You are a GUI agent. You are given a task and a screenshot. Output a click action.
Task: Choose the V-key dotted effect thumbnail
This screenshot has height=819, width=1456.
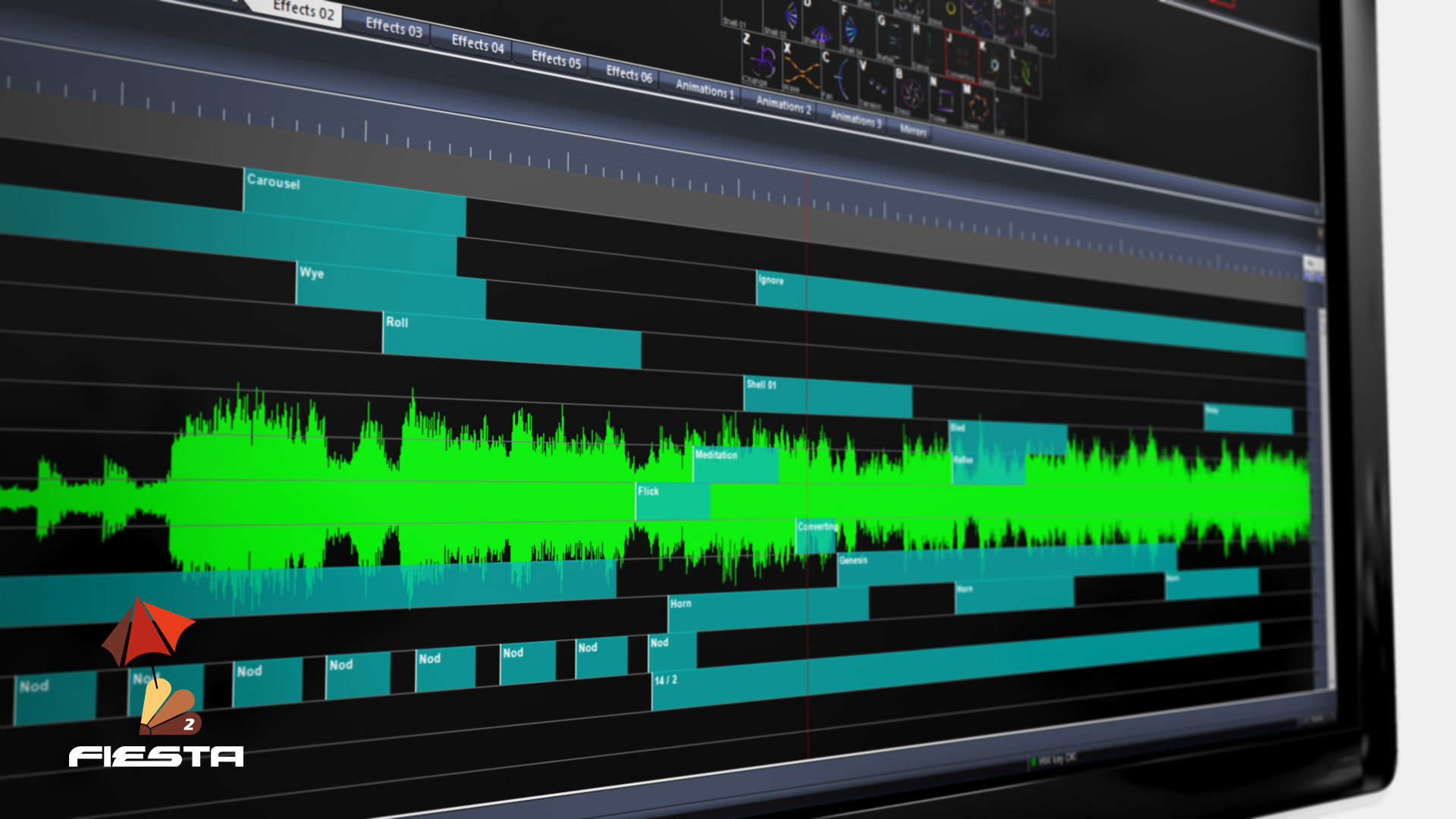click(875, 83)
